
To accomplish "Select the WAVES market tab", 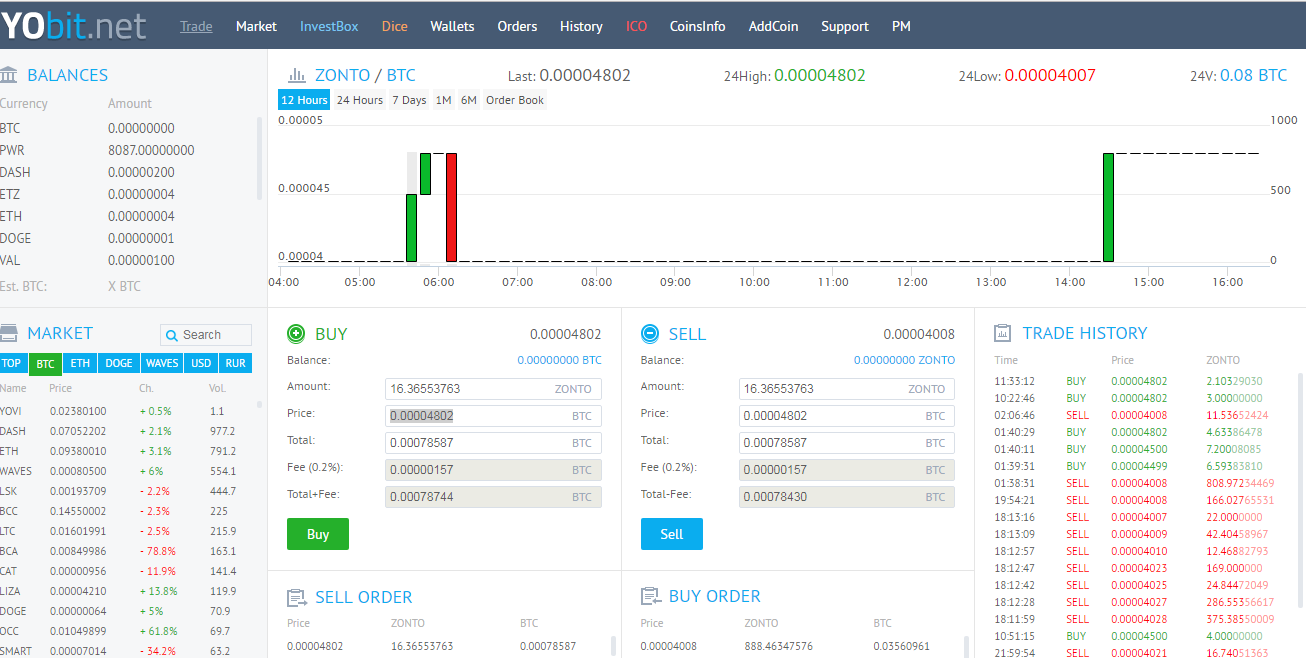I will 162,363.
